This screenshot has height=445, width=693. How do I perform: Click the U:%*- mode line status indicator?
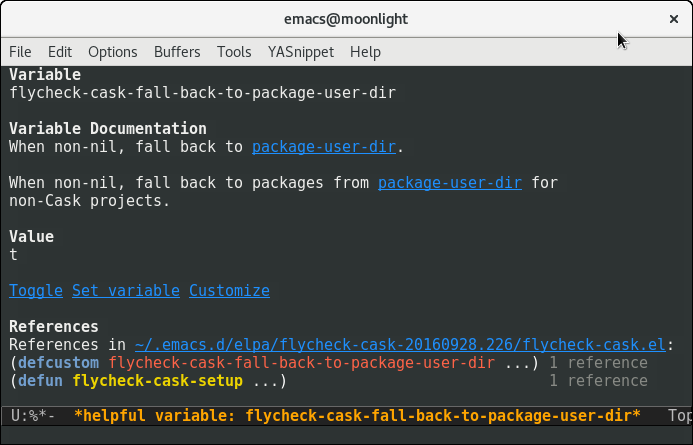tap(34, 415)
